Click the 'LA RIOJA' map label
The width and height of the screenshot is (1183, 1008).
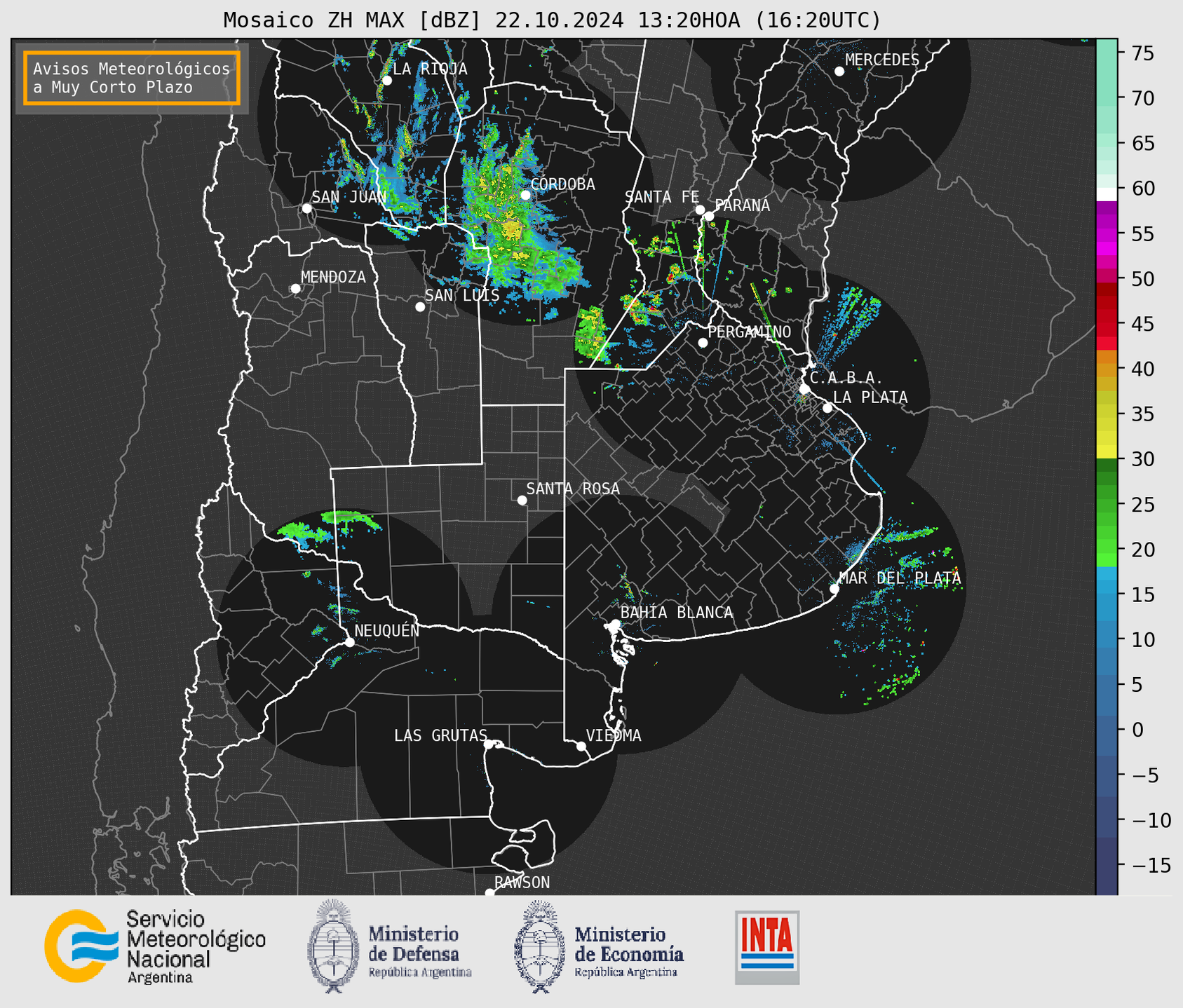(x=430, y=69)
